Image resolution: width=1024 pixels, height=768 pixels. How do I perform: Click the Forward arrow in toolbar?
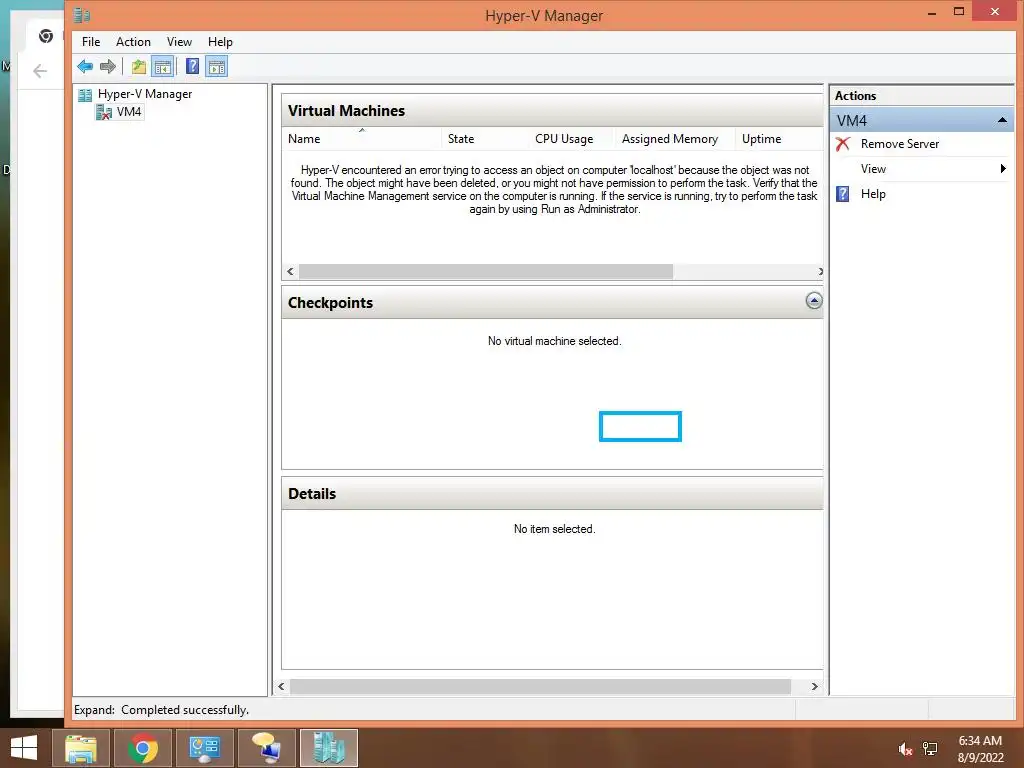[x=108, y=67]
